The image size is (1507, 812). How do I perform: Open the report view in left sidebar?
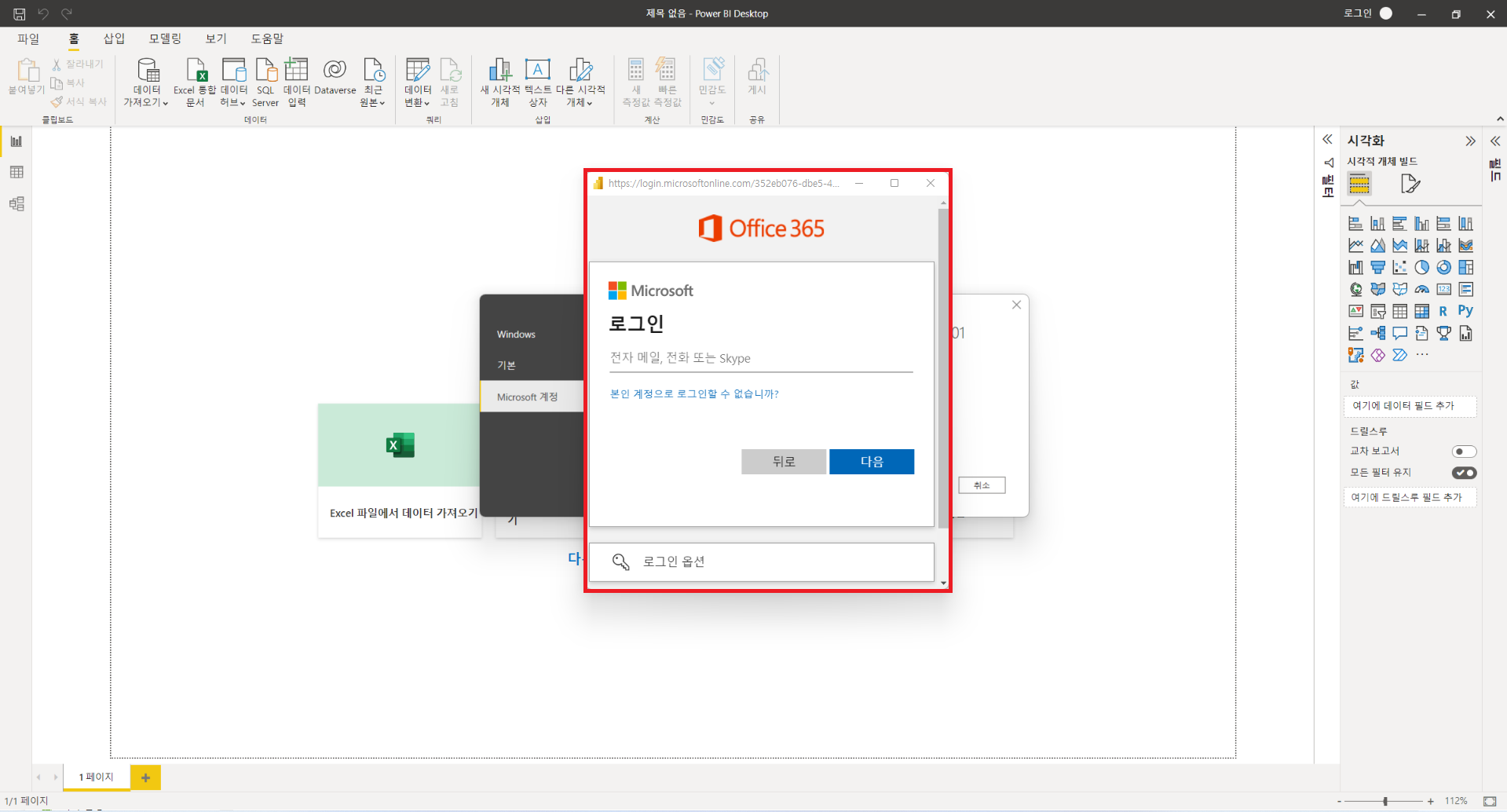pyautogui.click(x=16, y=141)
